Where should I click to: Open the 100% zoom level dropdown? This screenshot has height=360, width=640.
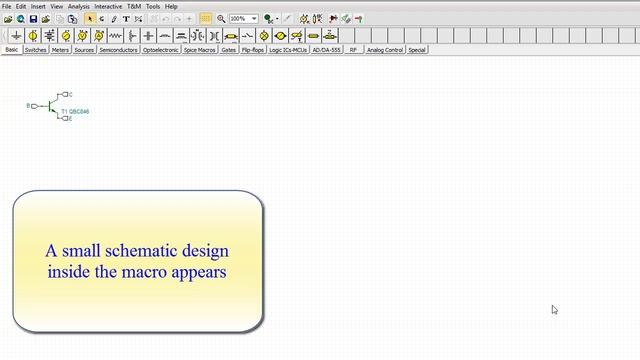(x=254, y=19)
